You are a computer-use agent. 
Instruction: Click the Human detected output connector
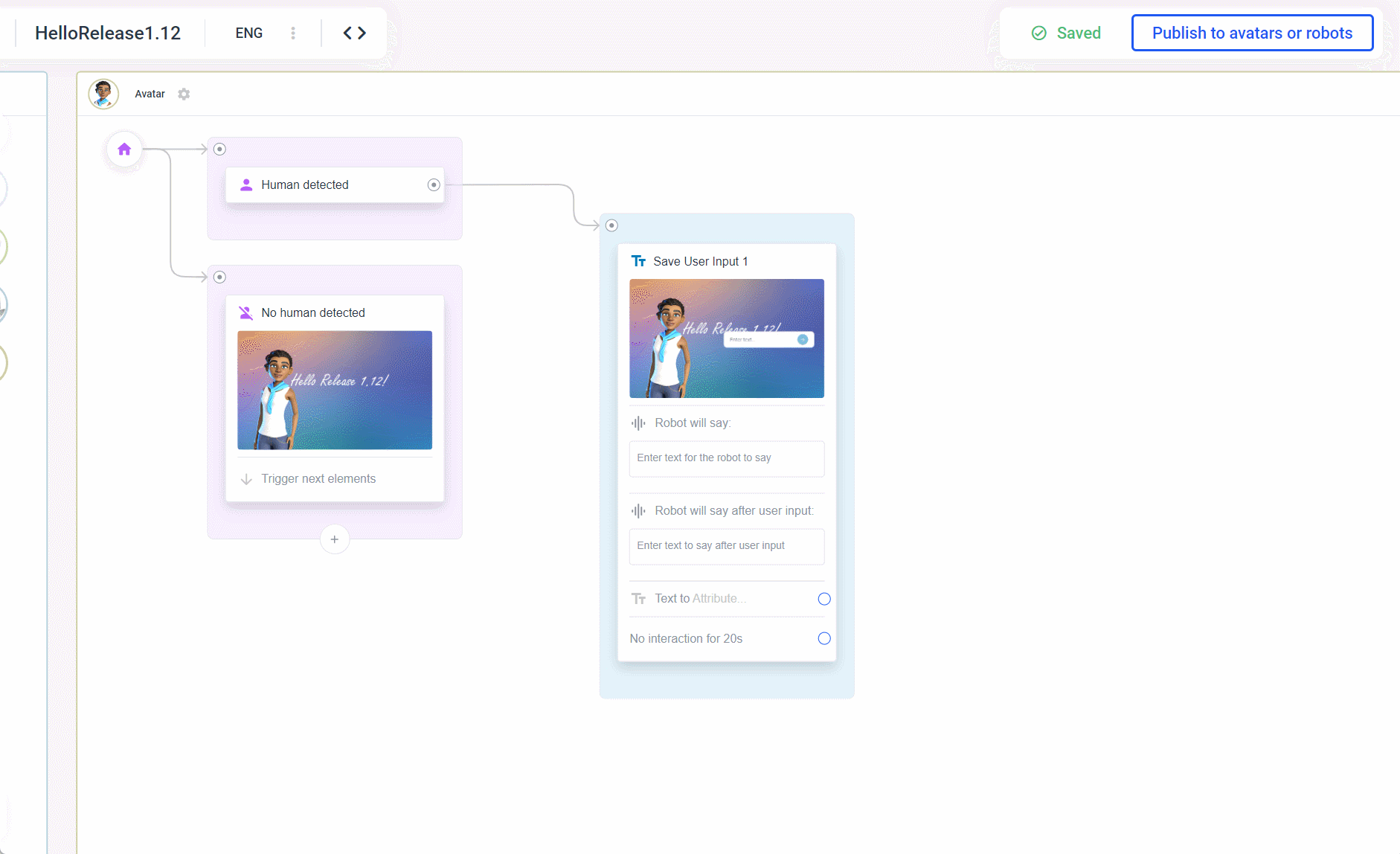tap(434, 184)
